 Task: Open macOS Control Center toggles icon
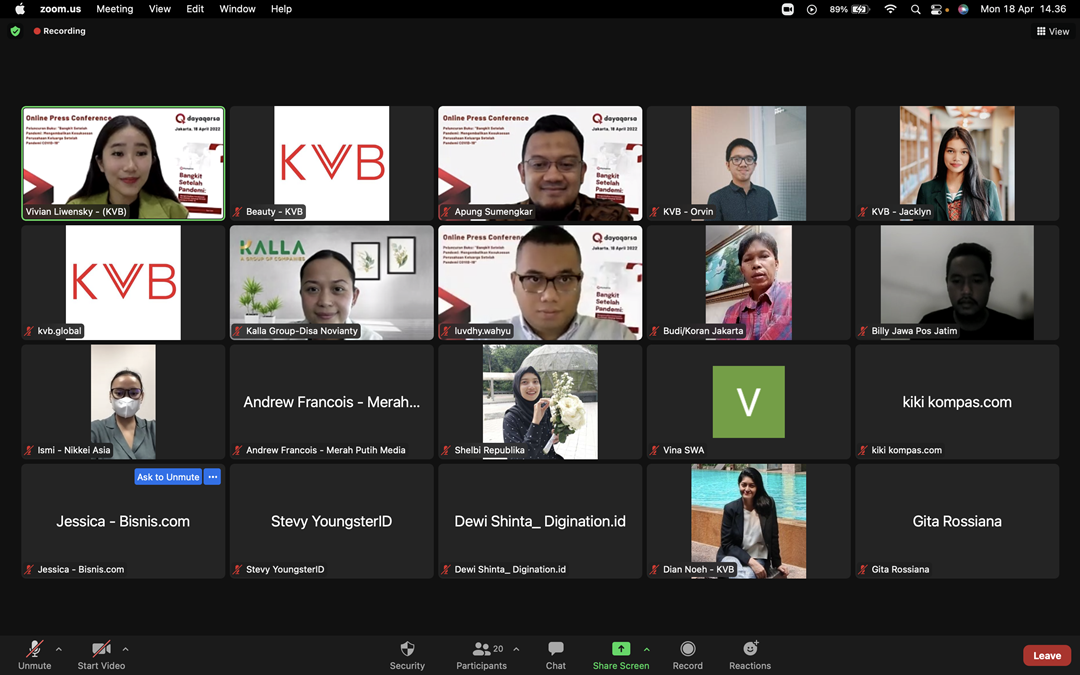[x=937, y=9]
